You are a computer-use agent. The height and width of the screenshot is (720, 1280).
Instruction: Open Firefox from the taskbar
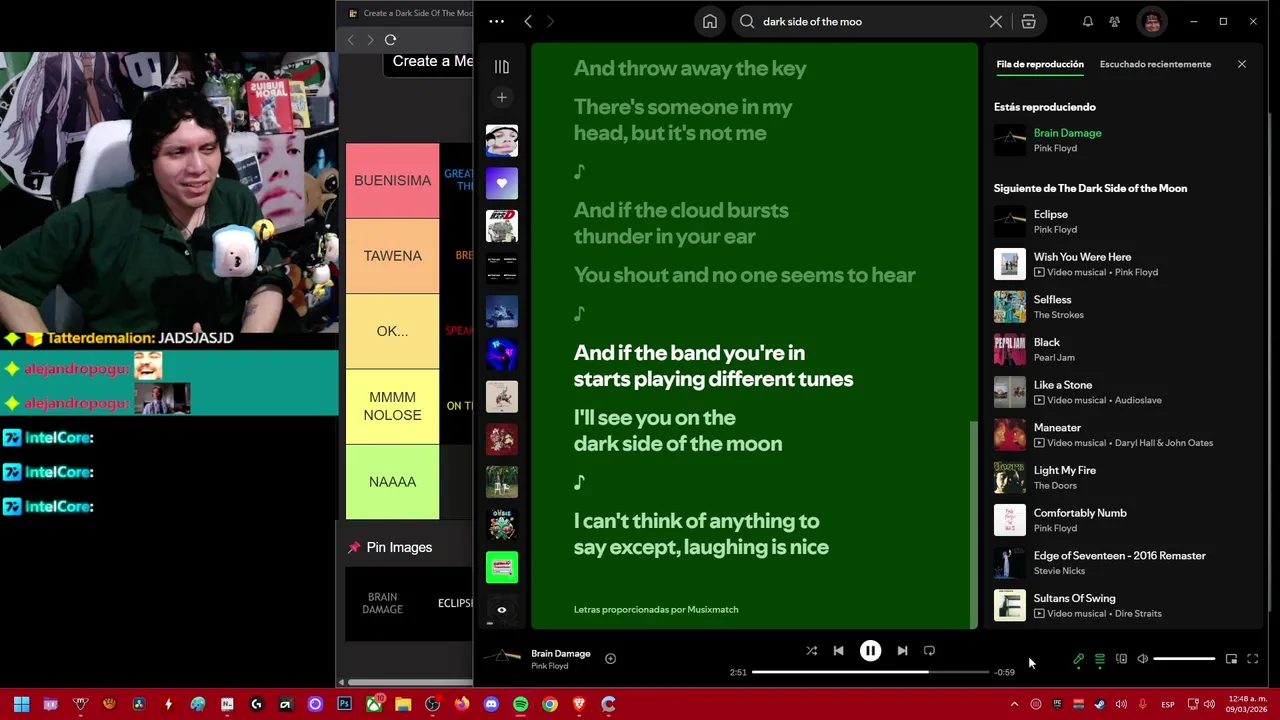click(462, 704)
